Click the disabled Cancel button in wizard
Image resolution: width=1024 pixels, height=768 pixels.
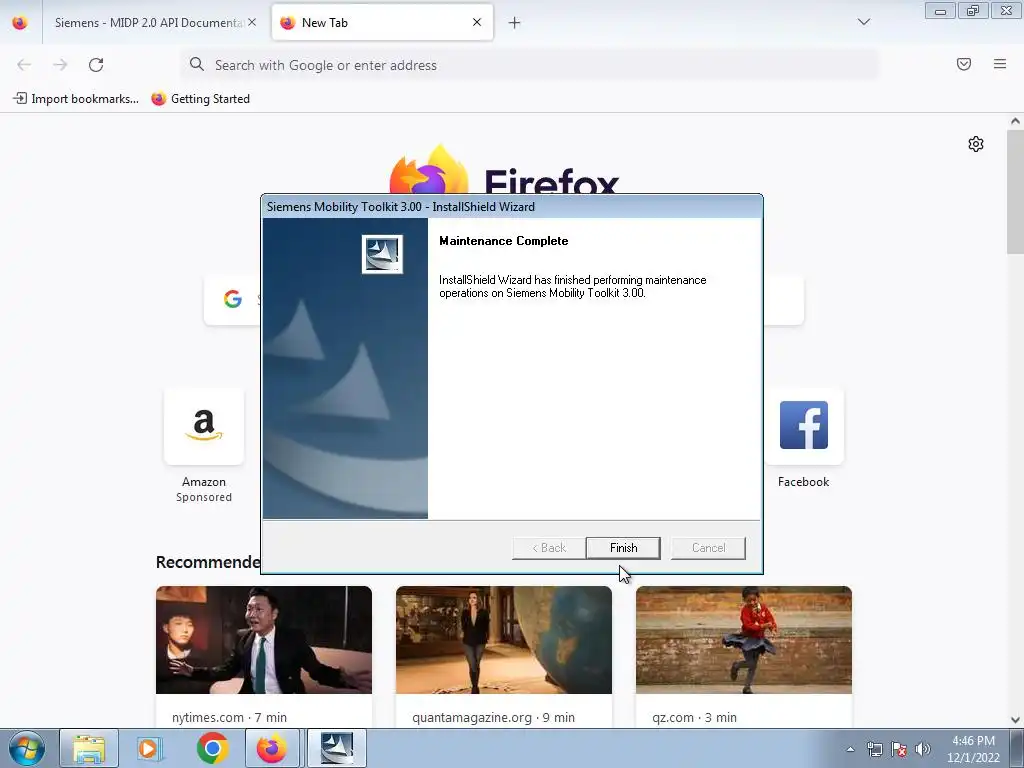708,548
